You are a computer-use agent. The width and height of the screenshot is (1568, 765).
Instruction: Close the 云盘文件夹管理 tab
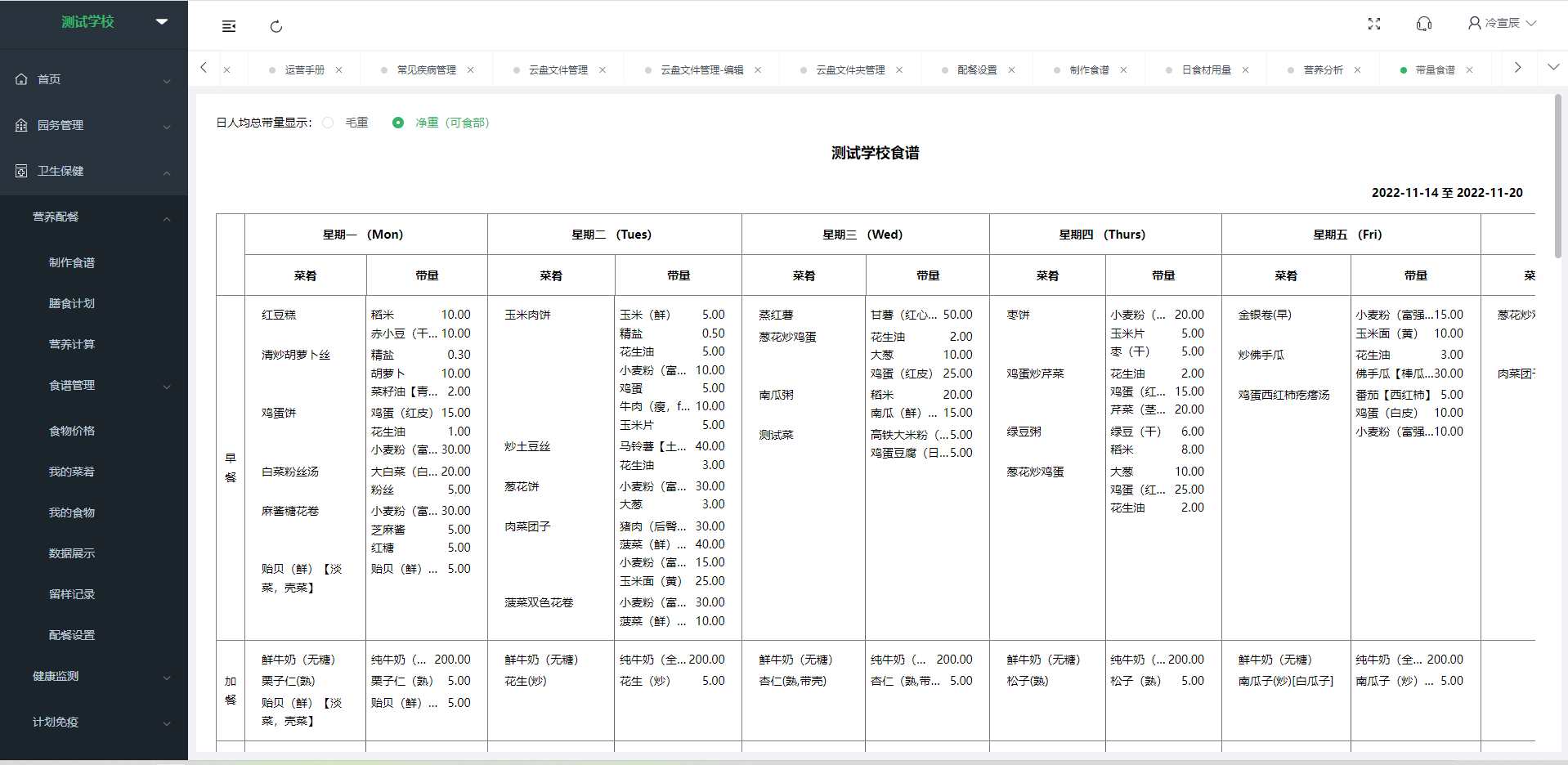click(899, 70)
